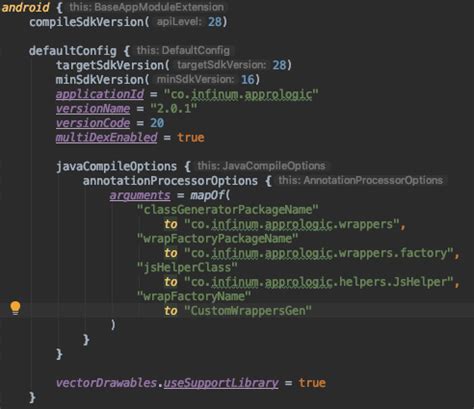
Task: Click the 'multiDexEnabled' property
Action: click(106, 138)
